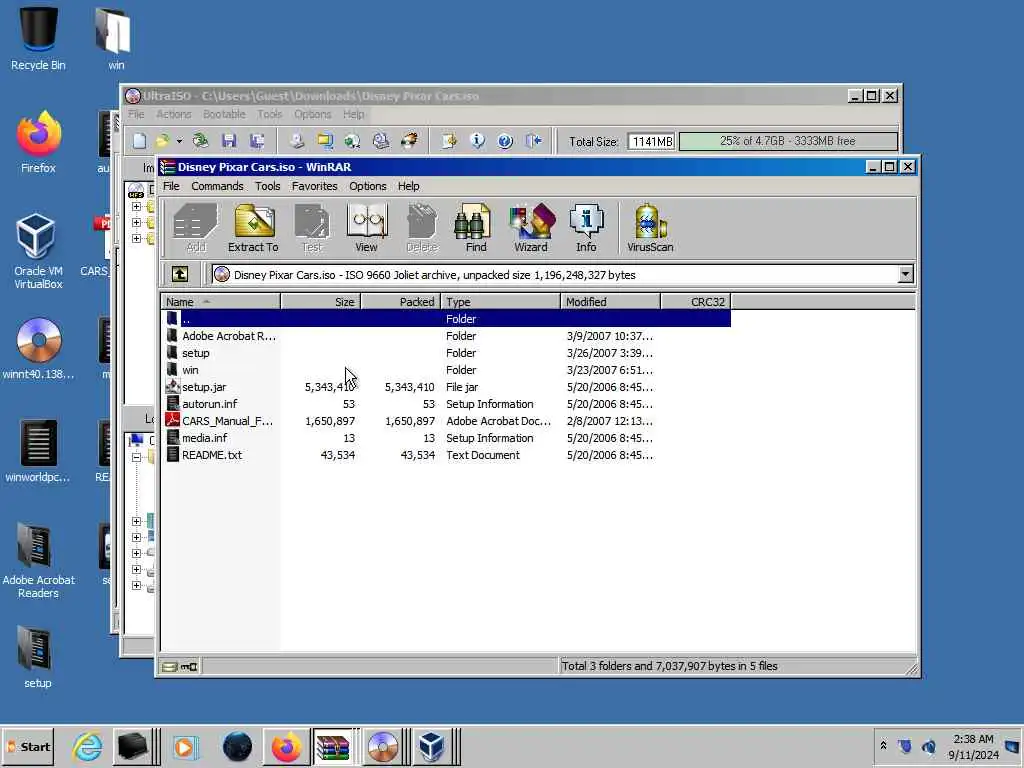Click the Start button
This screenshot has width=1024, height=768.
(28, 746)
